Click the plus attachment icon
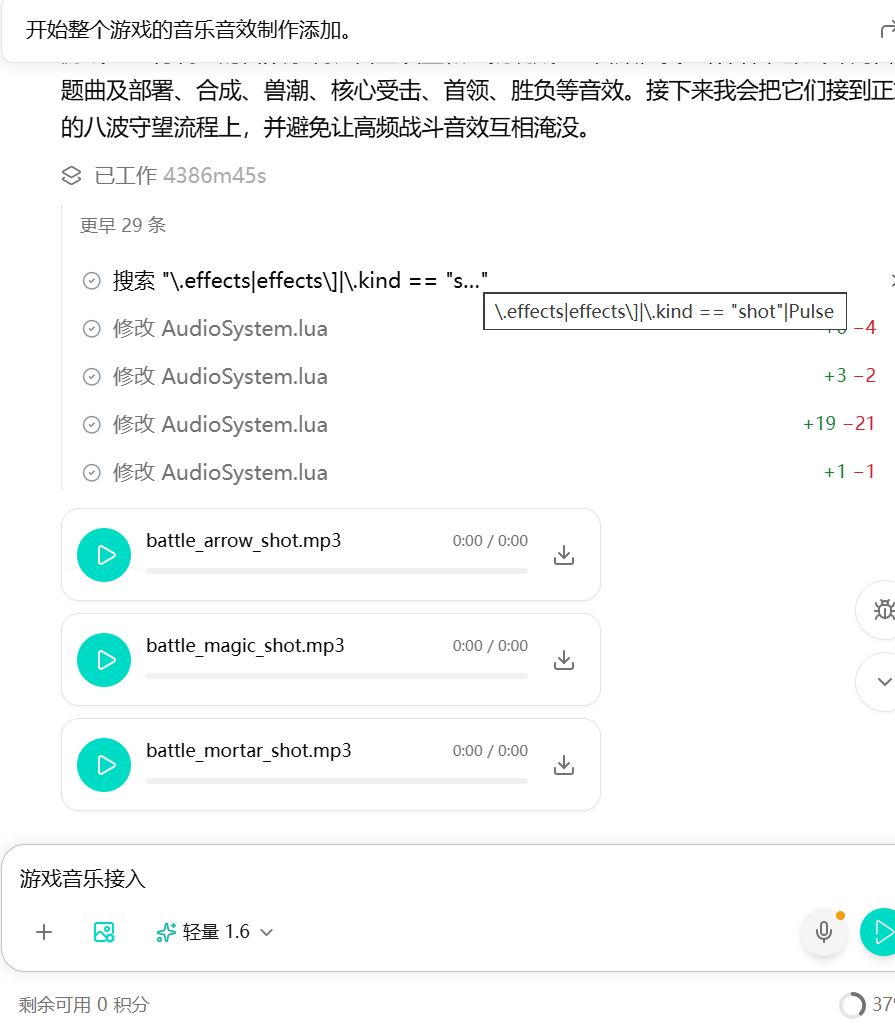The image size is (895, 1026). 44,932
